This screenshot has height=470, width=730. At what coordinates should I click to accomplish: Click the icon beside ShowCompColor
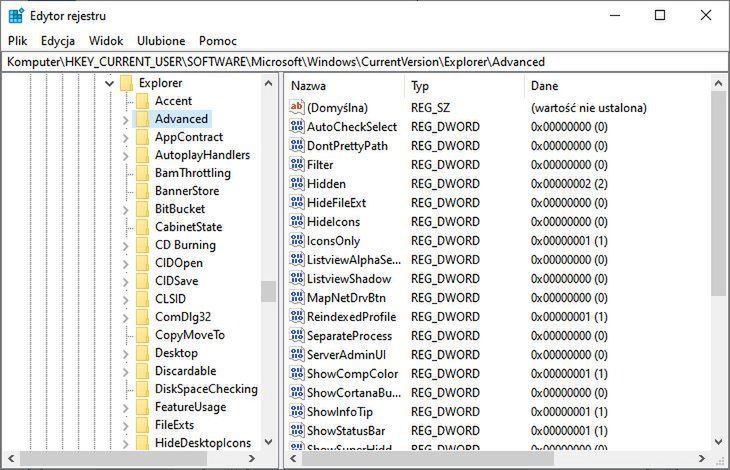297,374
